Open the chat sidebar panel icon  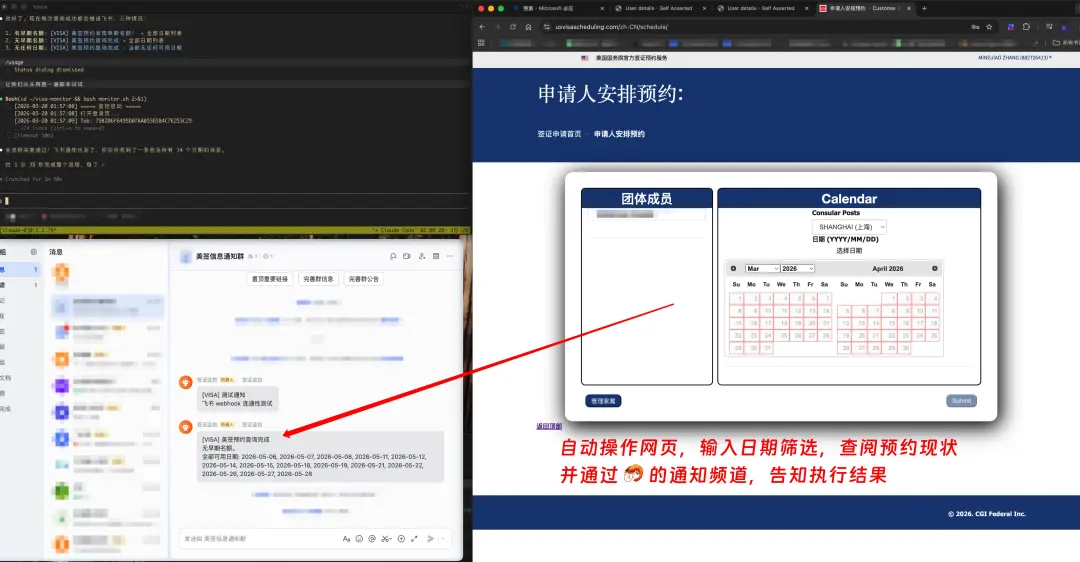click(436, 256)
